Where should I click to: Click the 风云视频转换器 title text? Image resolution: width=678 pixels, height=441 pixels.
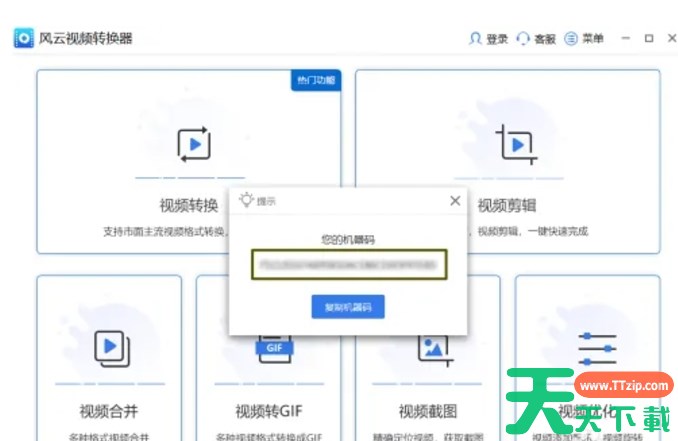coord(86,38)
